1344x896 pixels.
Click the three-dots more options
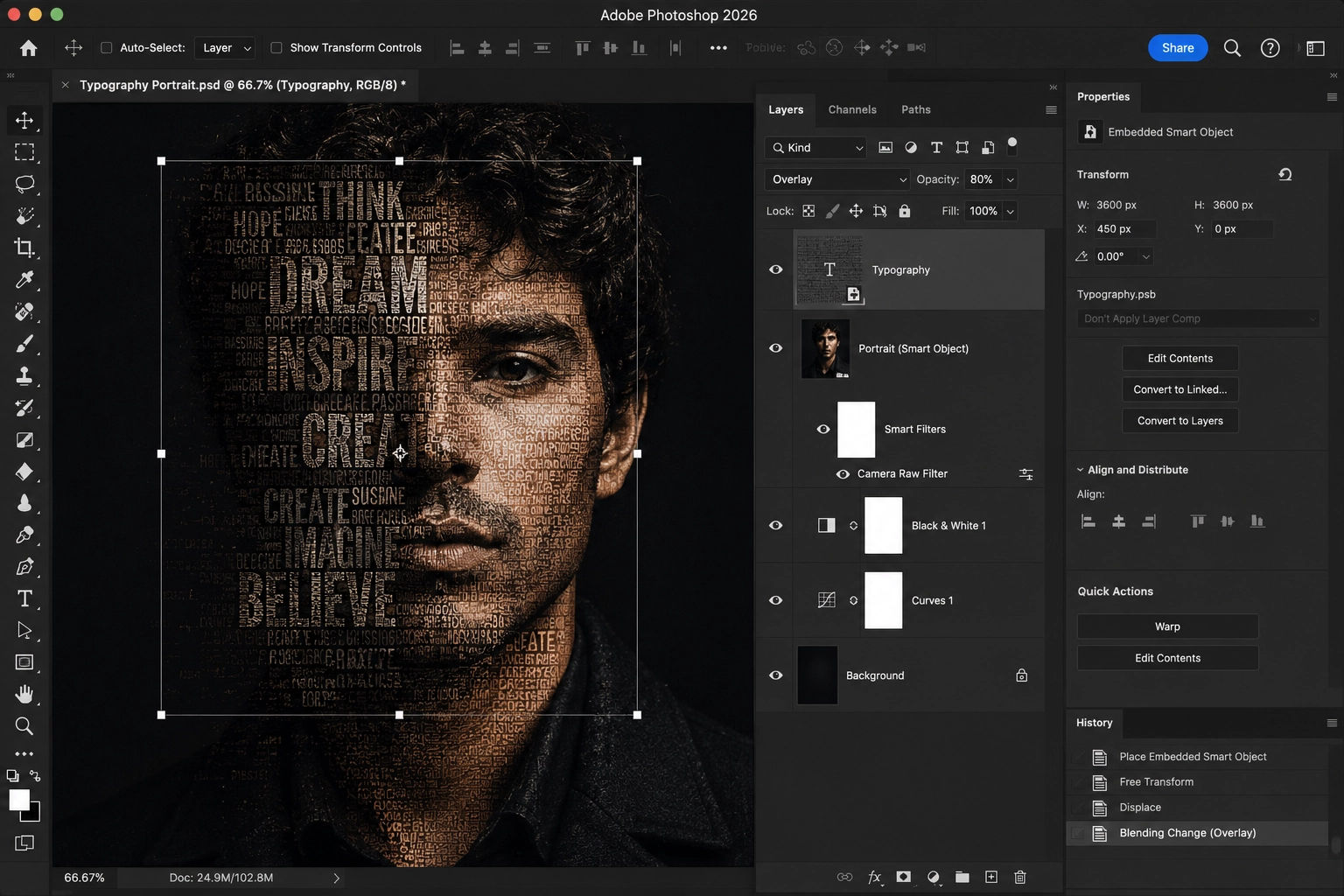point(718,48)
